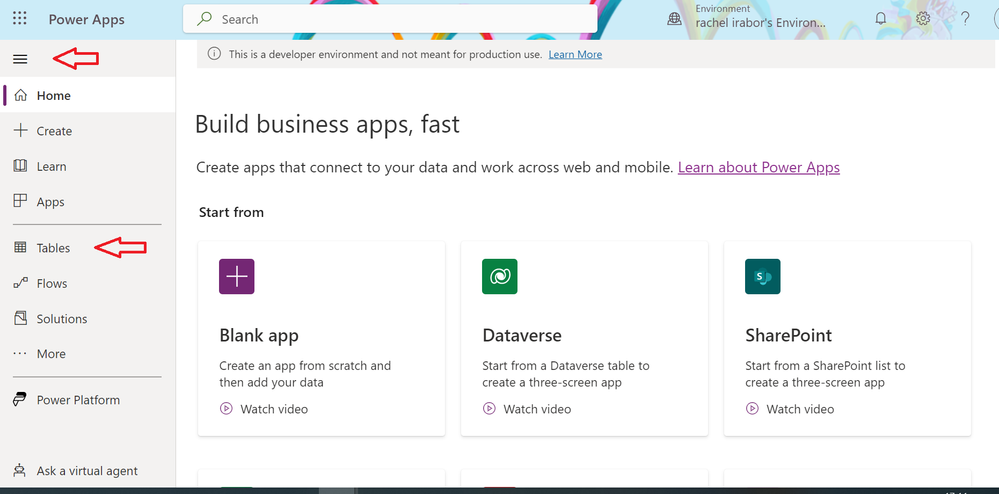This screenshot has width=999, height=494.
Task: Click the environment globe icon
Action: [x=674, y=18]
